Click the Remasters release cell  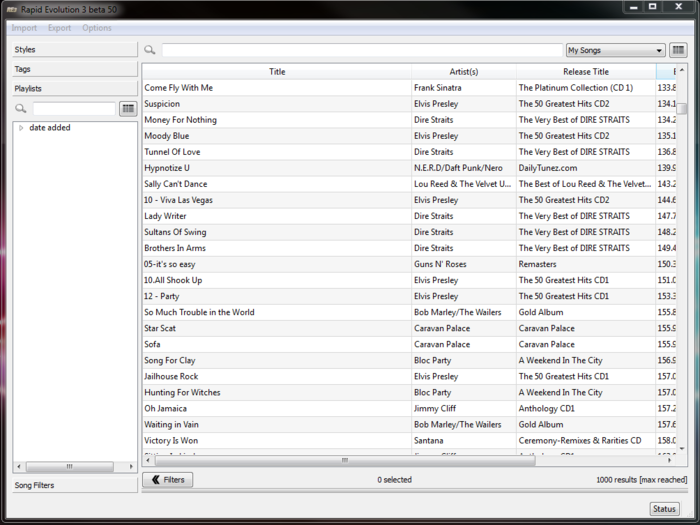click(586, 265)
